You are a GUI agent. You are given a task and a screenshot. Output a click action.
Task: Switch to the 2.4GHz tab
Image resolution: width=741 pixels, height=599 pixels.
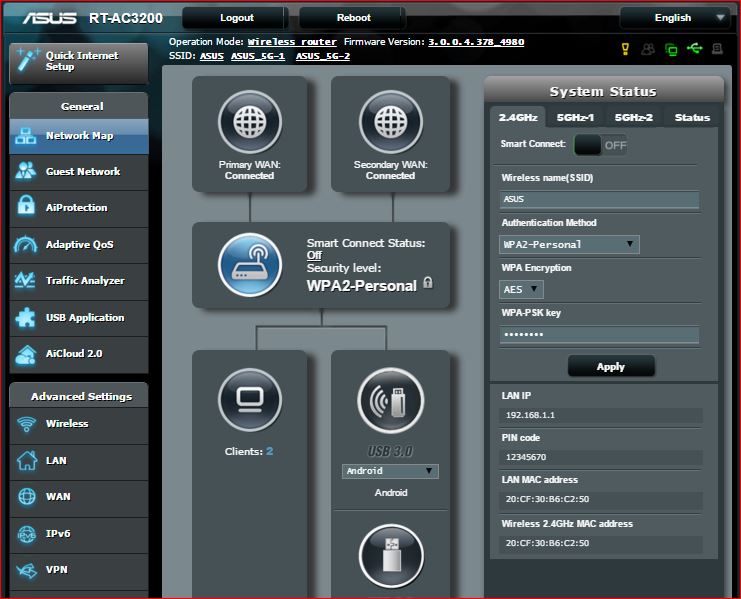[x=517, y=117]
